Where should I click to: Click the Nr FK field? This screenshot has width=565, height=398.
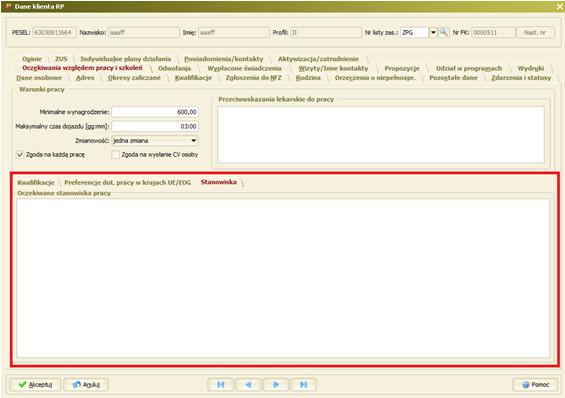click(x=493, y=32)
